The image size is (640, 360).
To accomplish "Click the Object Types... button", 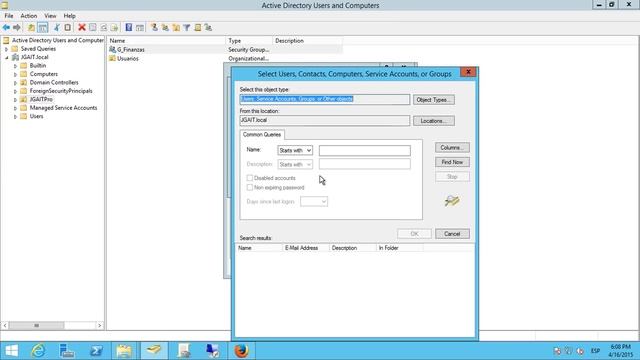I will (433, 100).
